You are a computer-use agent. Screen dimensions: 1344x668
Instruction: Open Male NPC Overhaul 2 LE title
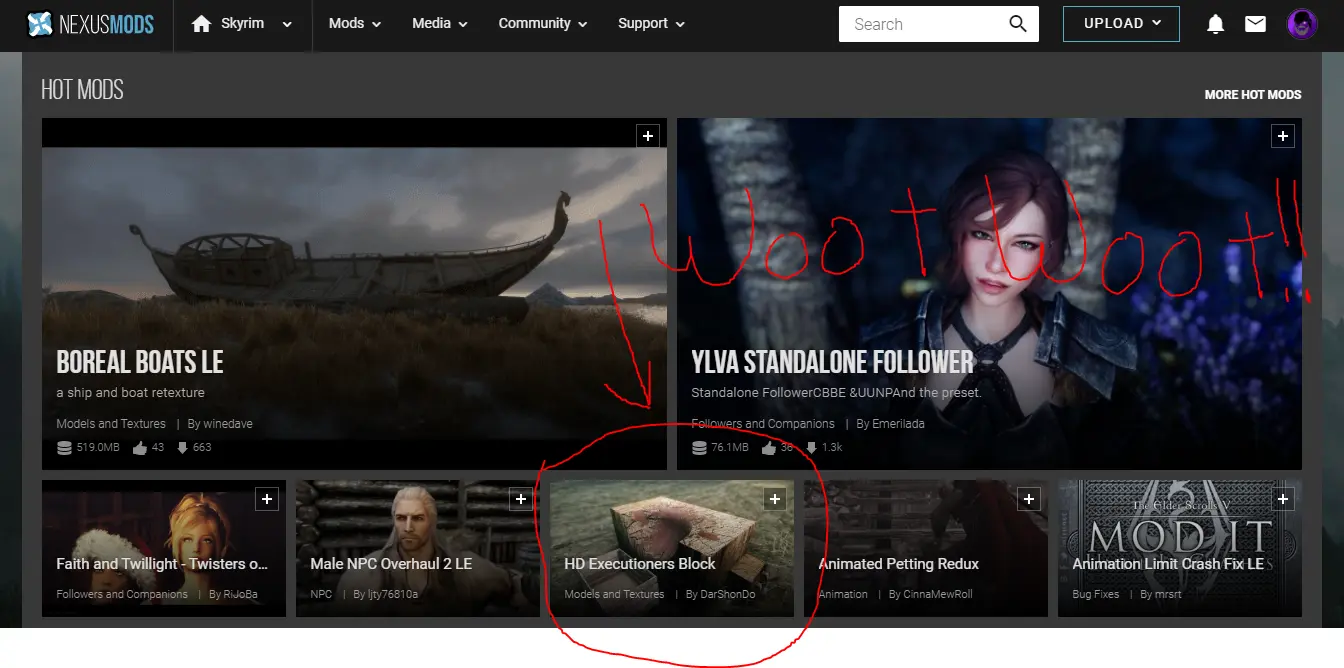coord(391,564)
